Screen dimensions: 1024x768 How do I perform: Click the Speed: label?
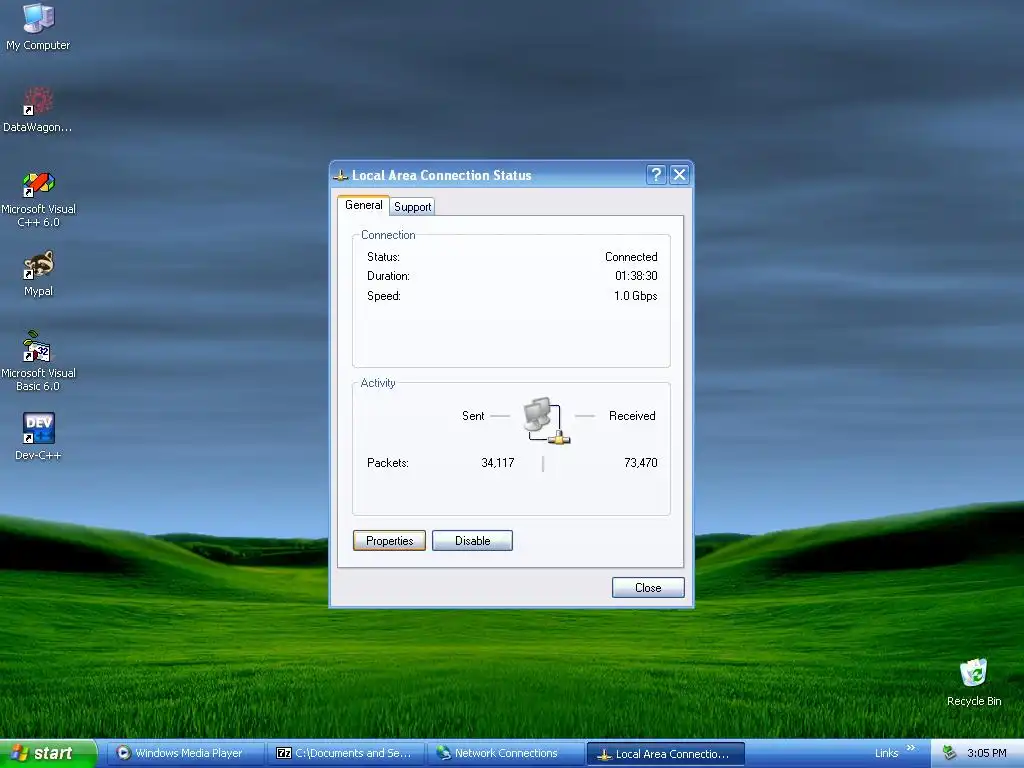click(x=383, y=296)
